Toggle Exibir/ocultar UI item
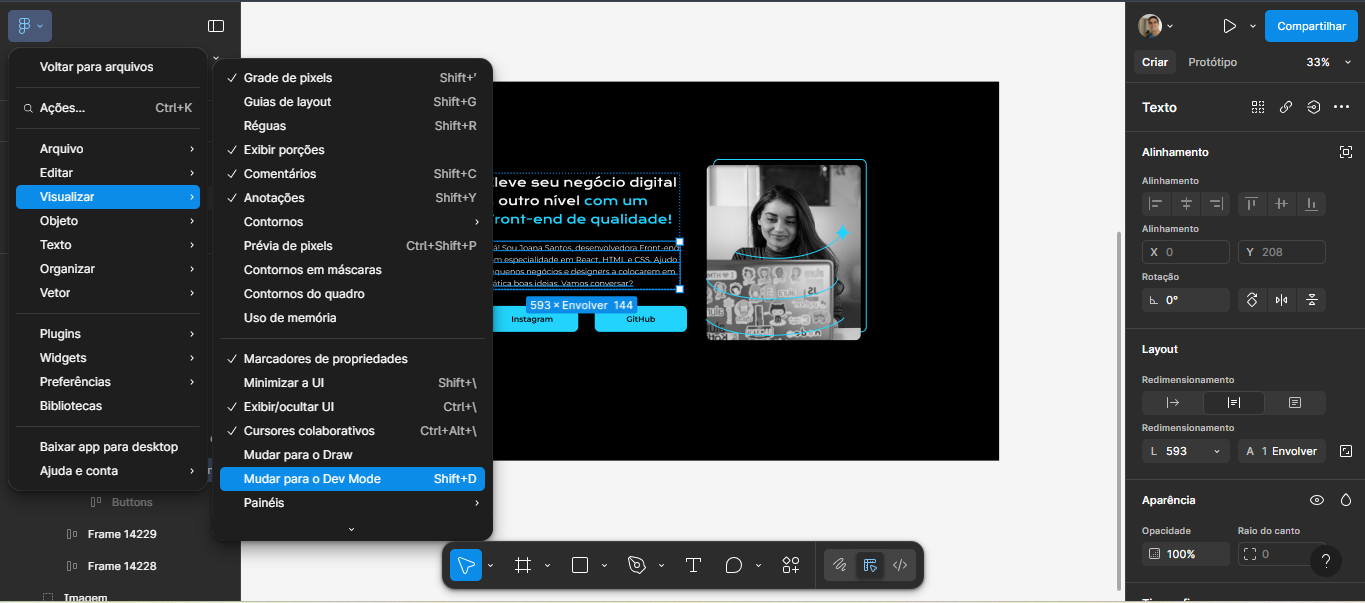This screenshot has width=1365, height=603. [x=352, y=407]
